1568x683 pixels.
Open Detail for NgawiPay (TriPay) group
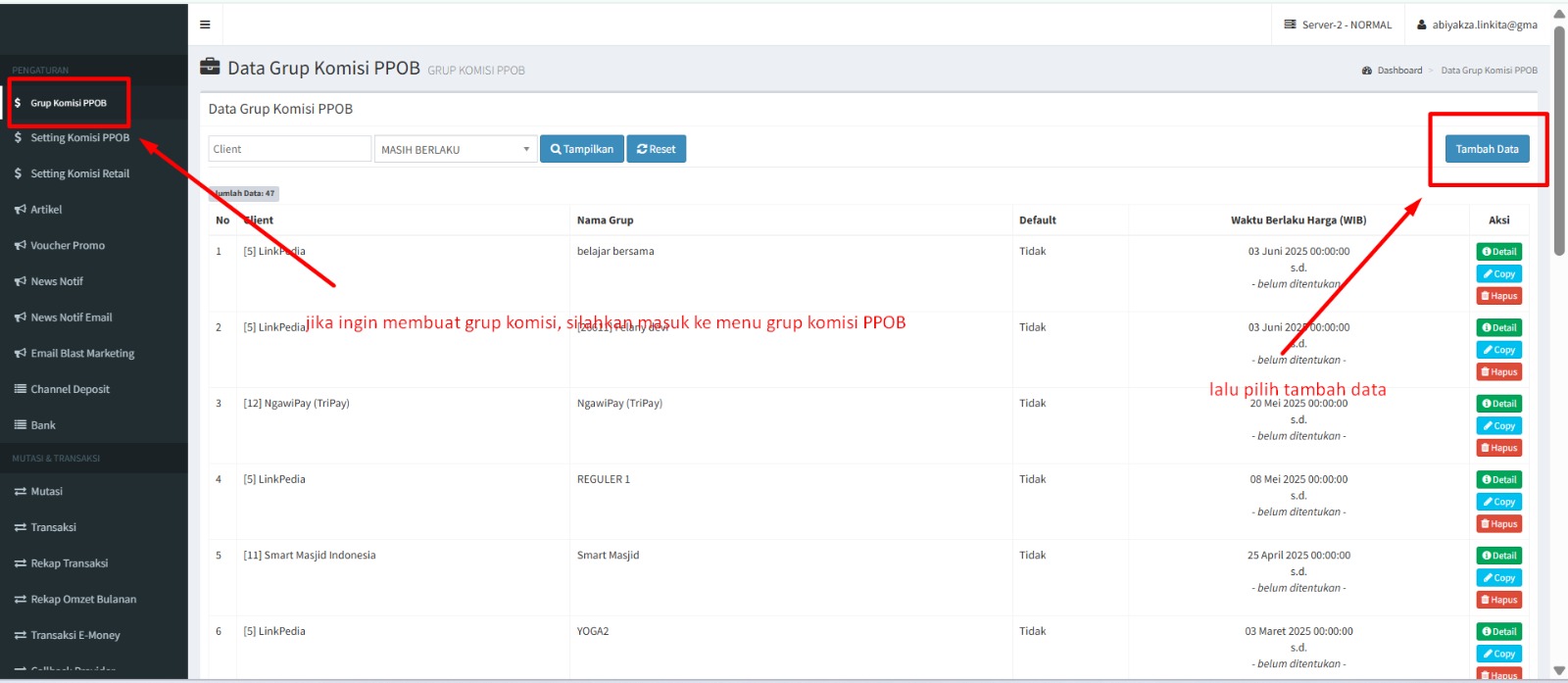click(1499, 404)
